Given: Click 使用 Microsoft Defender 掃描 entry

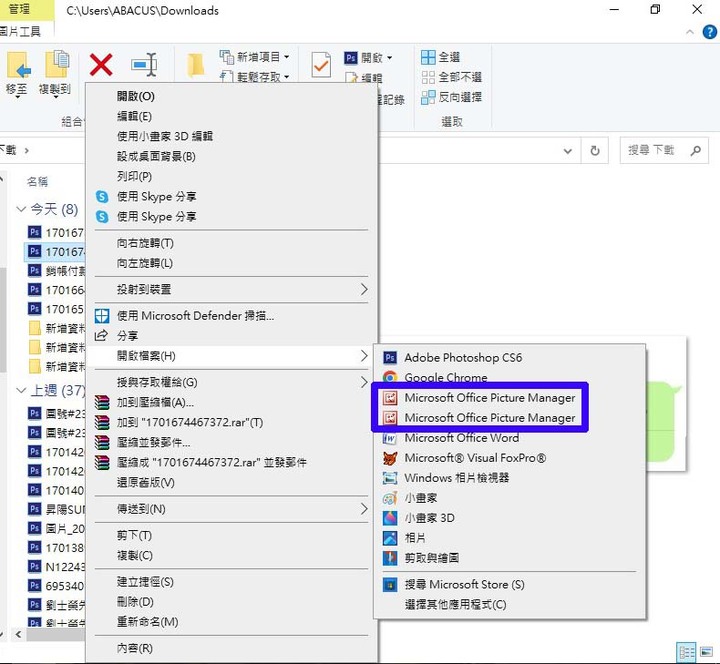Looking at the screenshot, I should coord(231,316).
